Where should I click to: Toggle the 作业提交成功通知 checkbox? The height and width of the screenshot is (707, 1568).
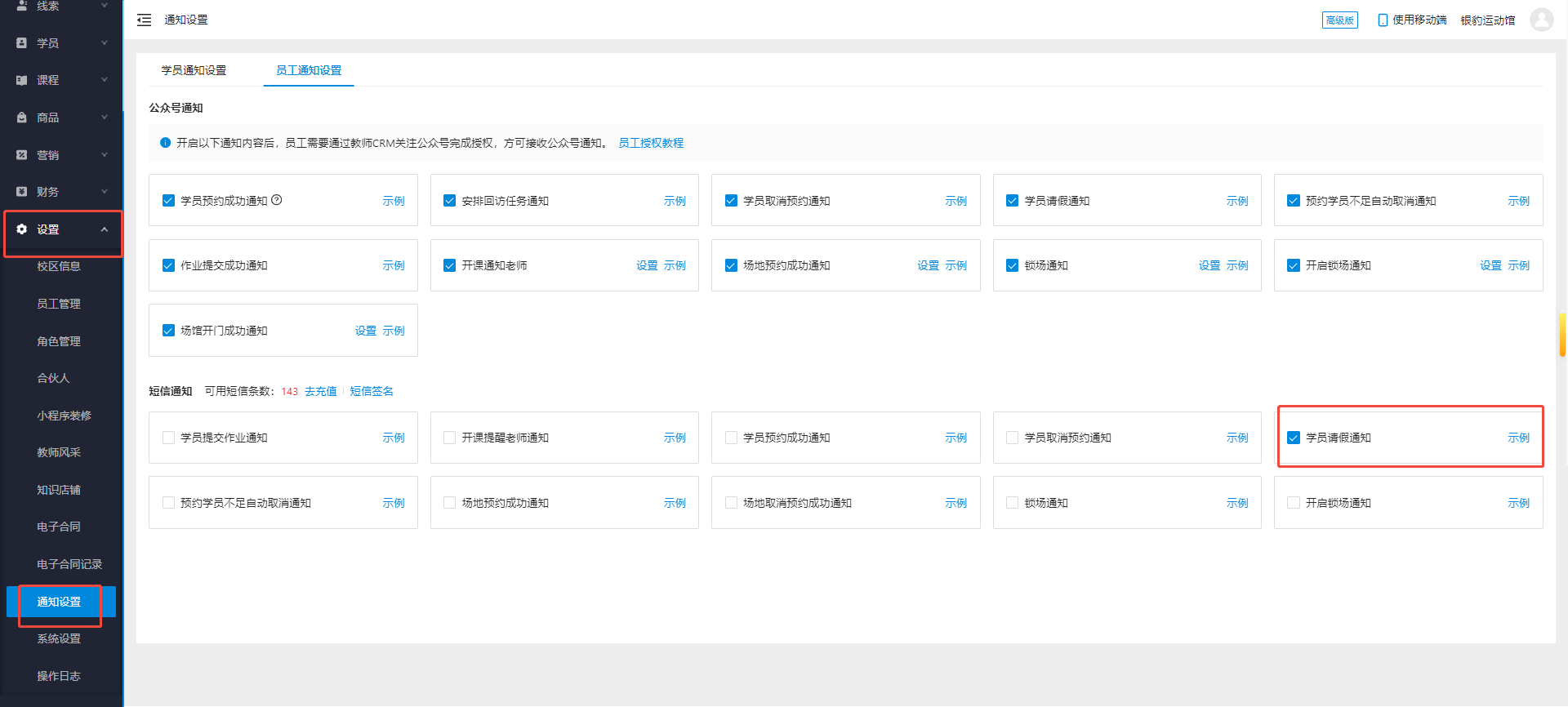168,265
